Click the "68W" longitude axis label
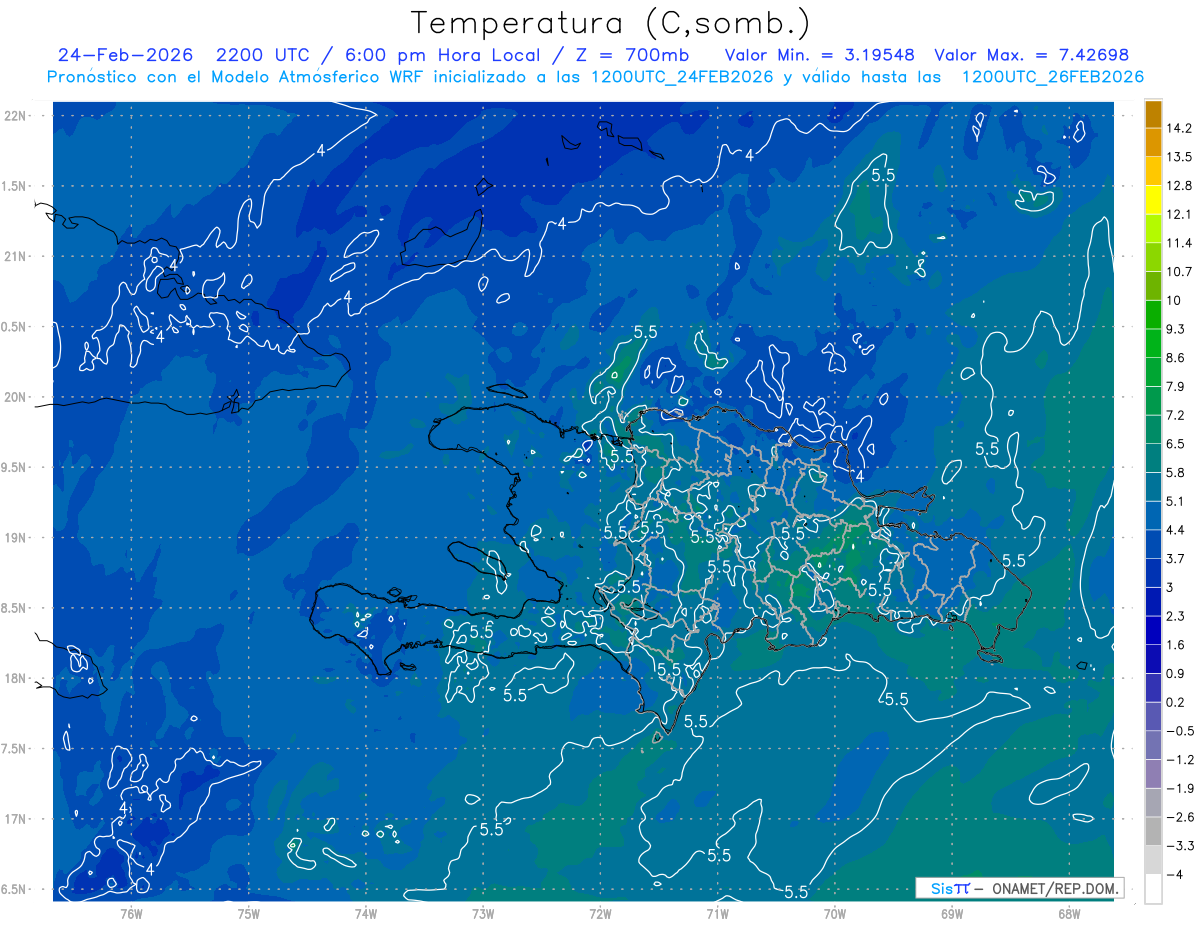The width and height of the screenshot is (1200, 927). pos(1069,913)
